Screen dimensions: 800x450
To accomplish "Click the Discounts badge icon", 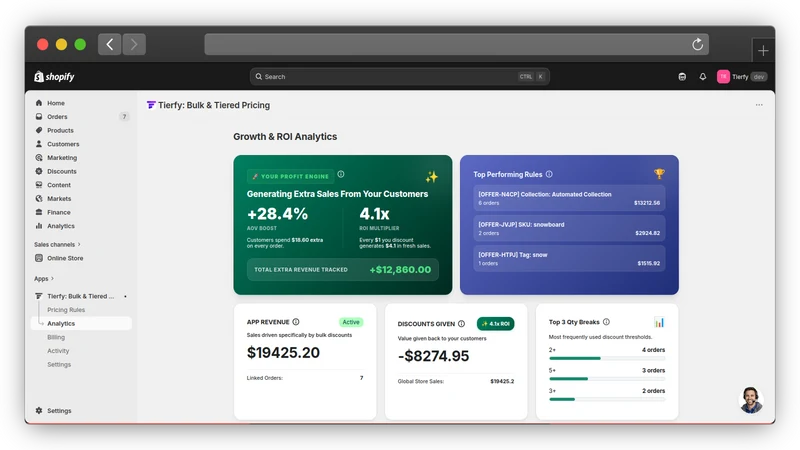I will (x=39, y=171).
